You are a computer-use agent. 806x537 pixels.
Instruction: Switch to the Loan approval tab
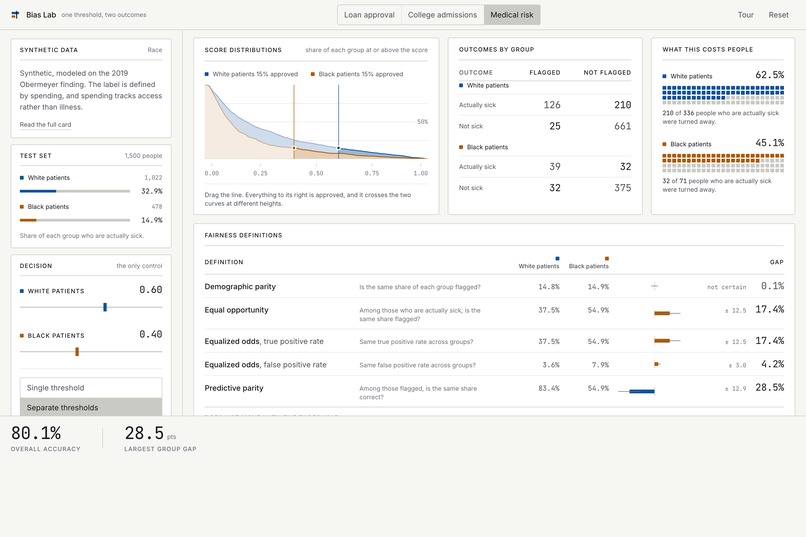click(x=369, y=15)
